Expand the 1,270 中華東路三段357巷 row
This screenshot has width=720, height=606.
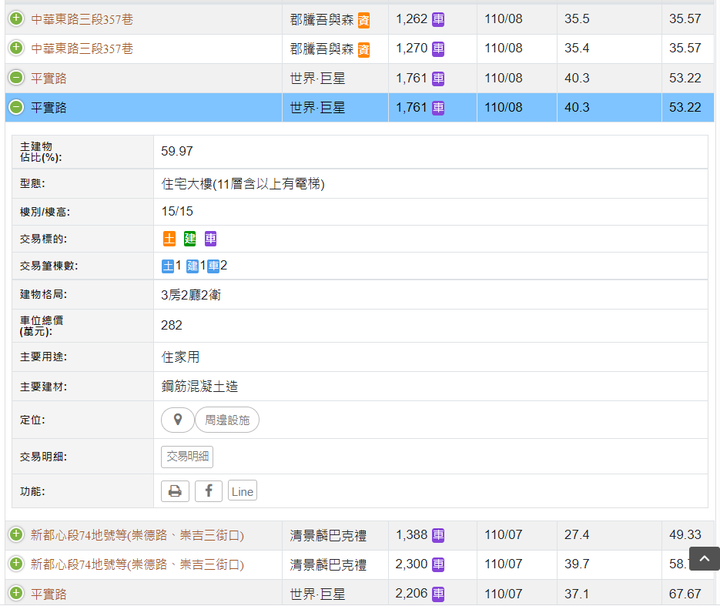[x=16, y=48]
